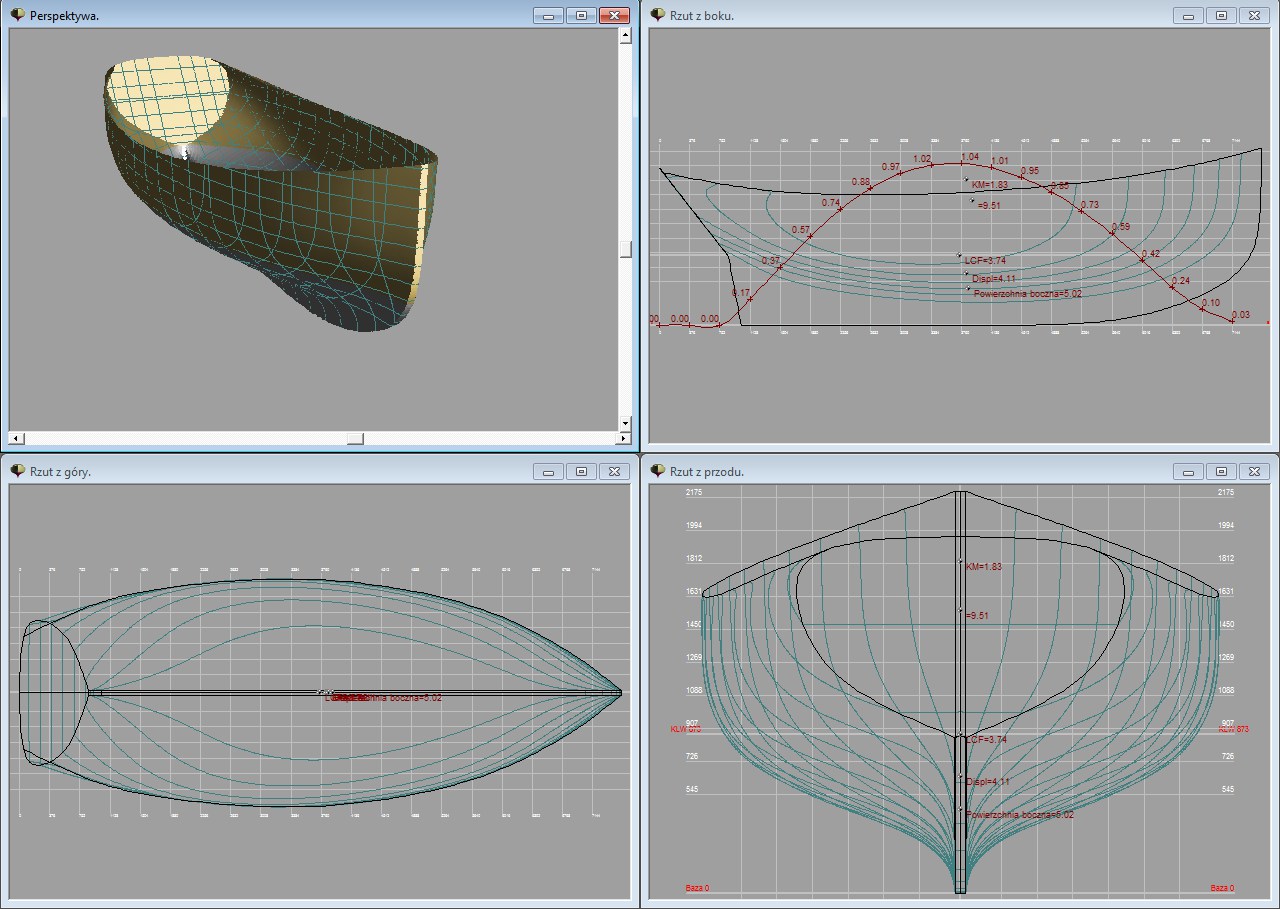Click the 0.73 curve value in side view
Screen dimensions: 1280x909
(1090, 205)
